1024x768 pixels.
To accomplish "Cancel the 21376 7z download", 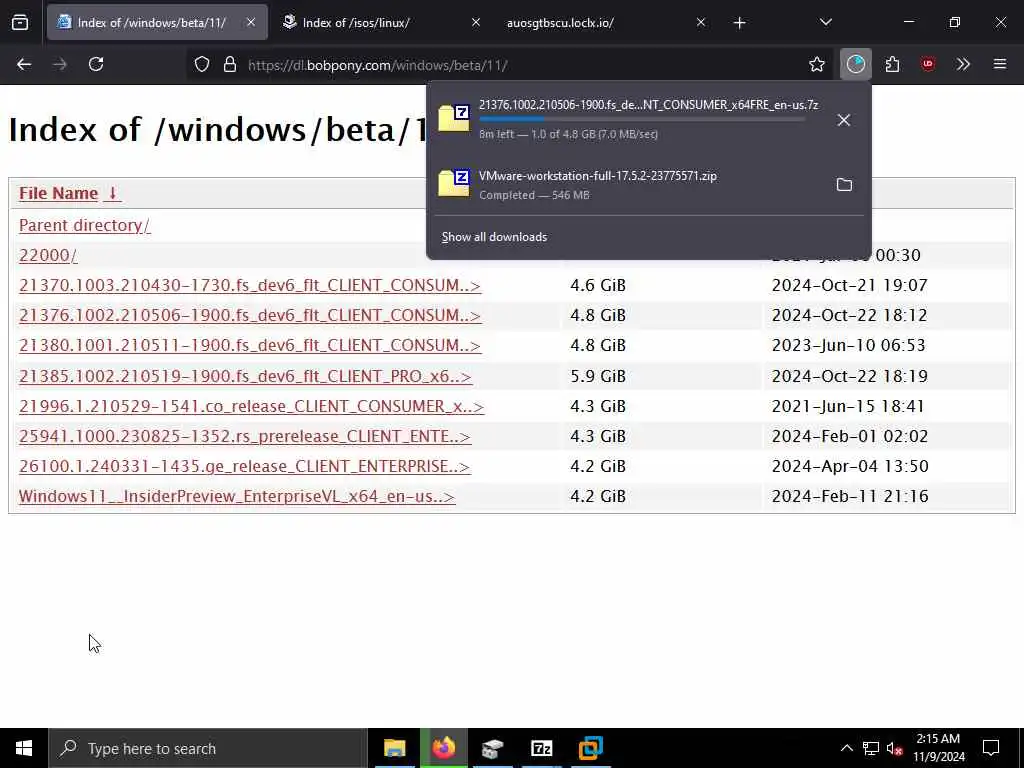I will [x=844, y=120].
